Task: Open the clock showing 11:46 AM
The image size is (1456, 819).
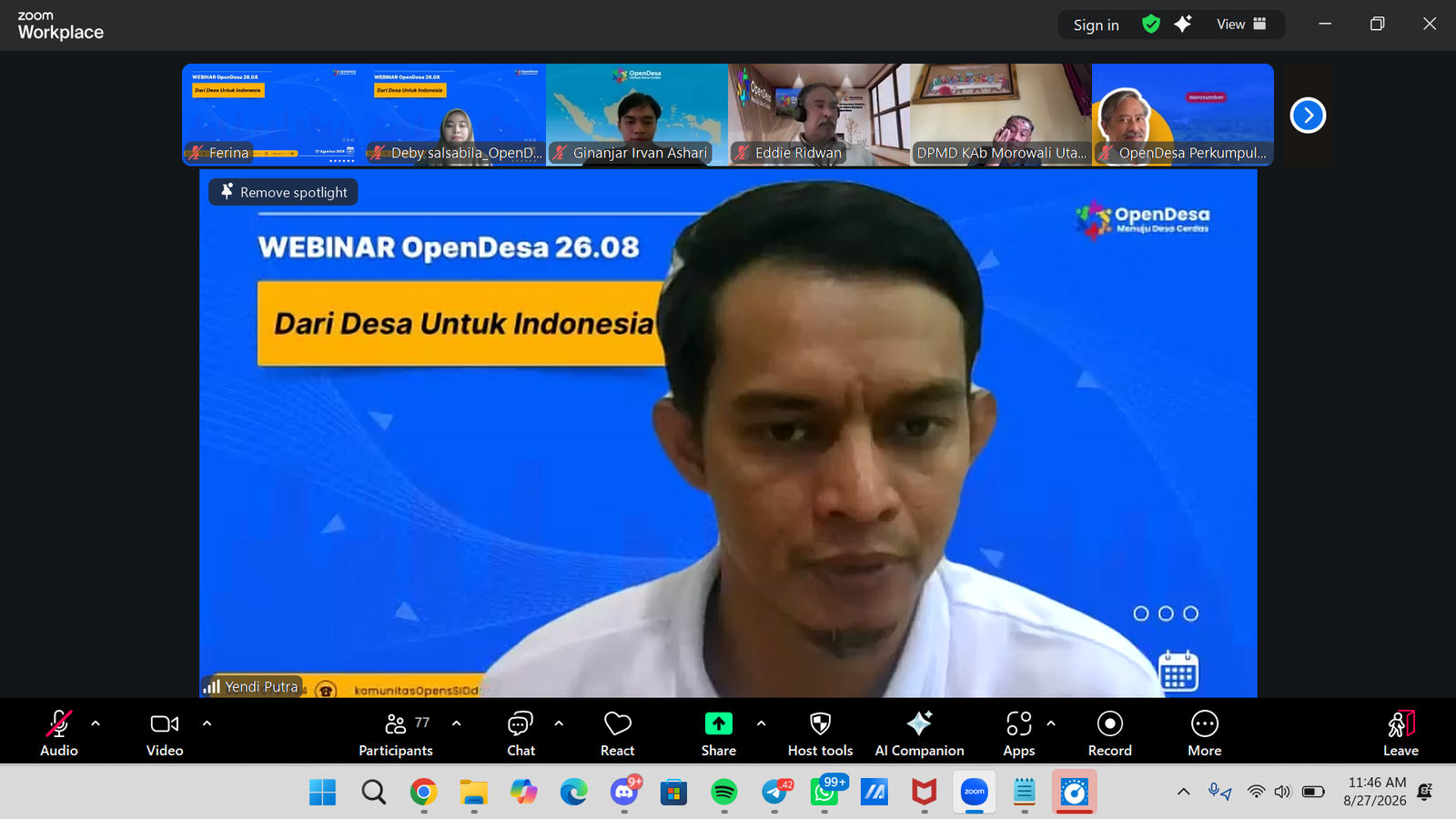Action: pyautogui.click(x=1375, y=792)
